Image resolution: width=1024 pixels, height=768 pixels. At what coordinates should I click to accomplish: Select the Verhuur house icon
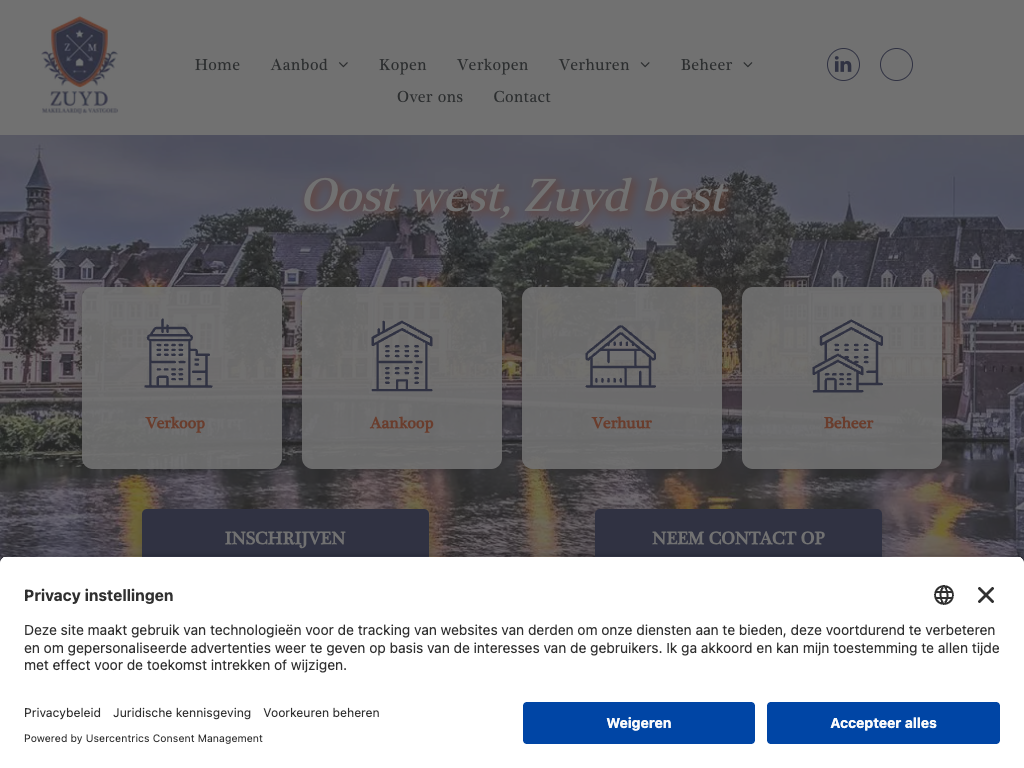coord(621,357)
